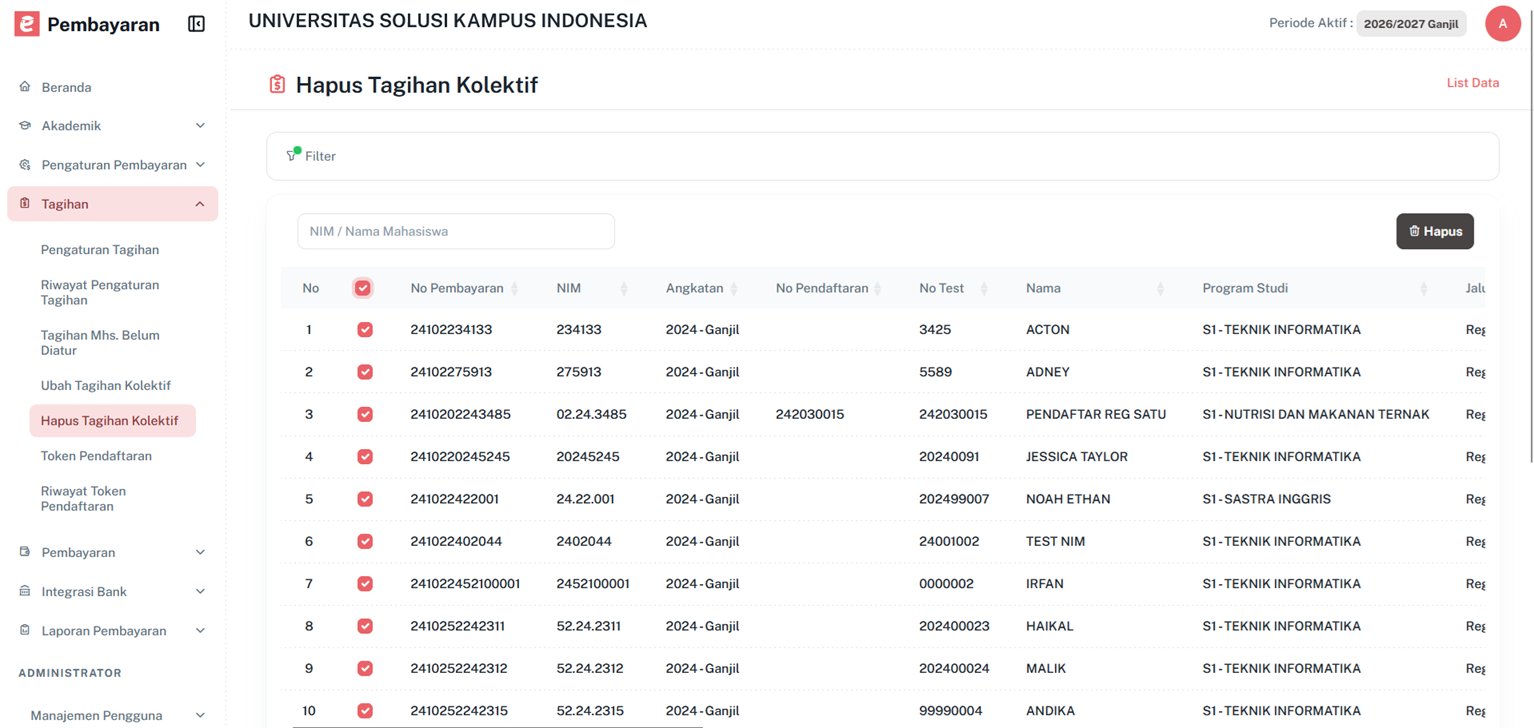Viewport: 1534px width, 728px height.
Task: Uncheck the row checkbox for ADNEY
Action: (365, 372)
